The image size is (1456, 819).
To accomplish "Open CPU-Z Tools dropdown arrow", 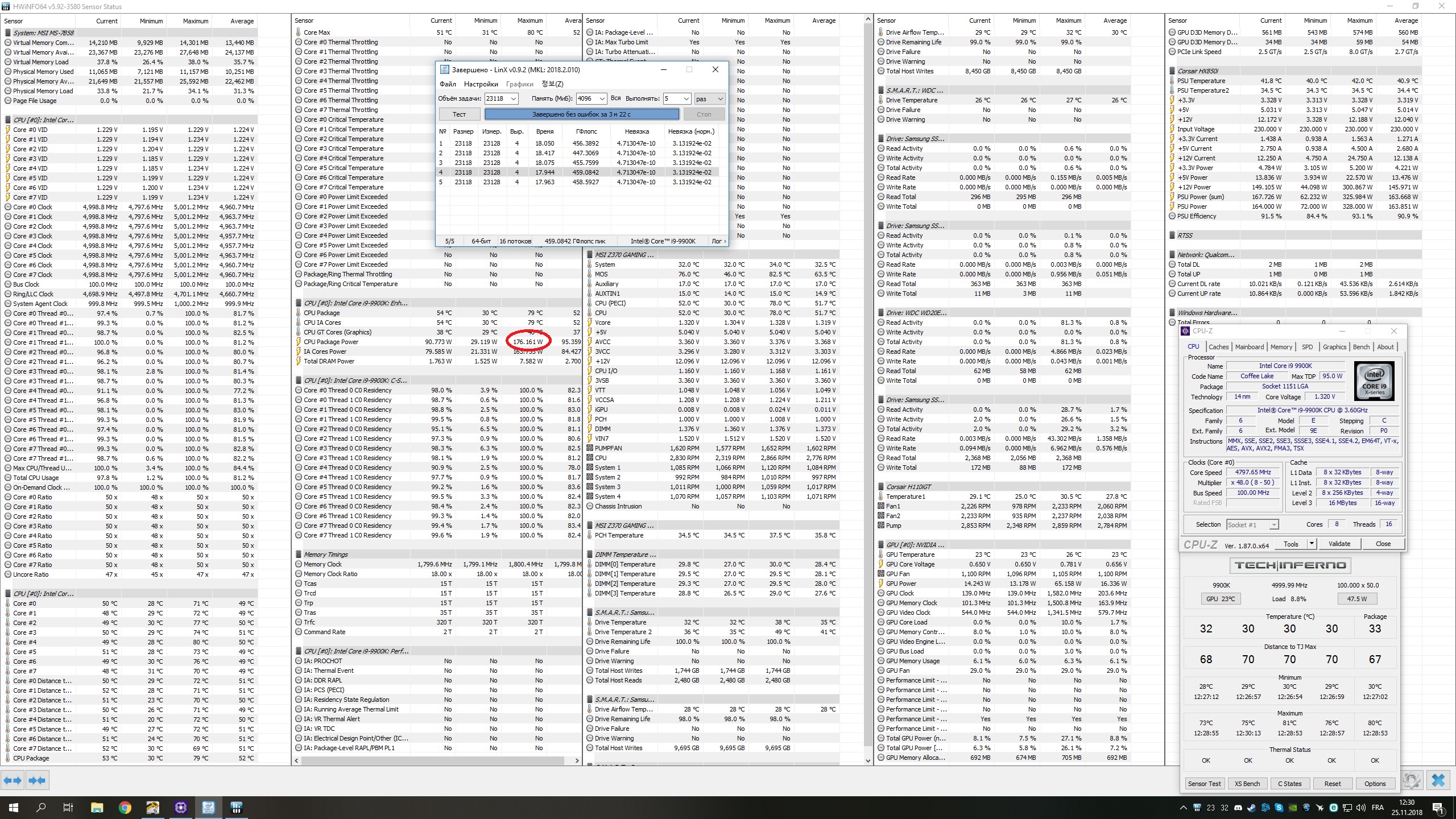I will [x=1312, y=544].
